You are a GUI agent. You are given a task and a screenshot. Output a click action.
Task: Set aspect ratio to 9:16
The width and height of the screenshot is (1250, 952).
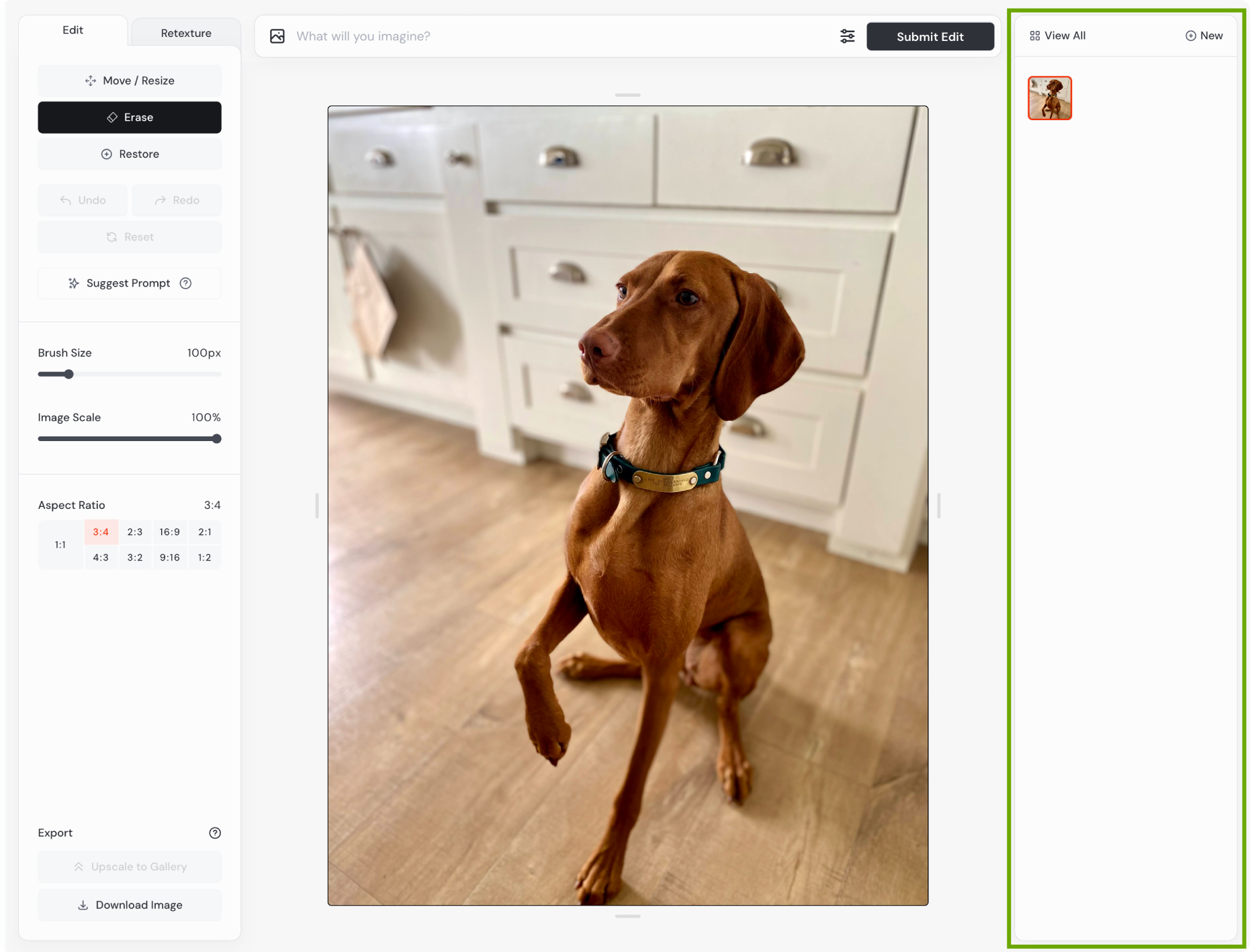(x=169, y=557)
